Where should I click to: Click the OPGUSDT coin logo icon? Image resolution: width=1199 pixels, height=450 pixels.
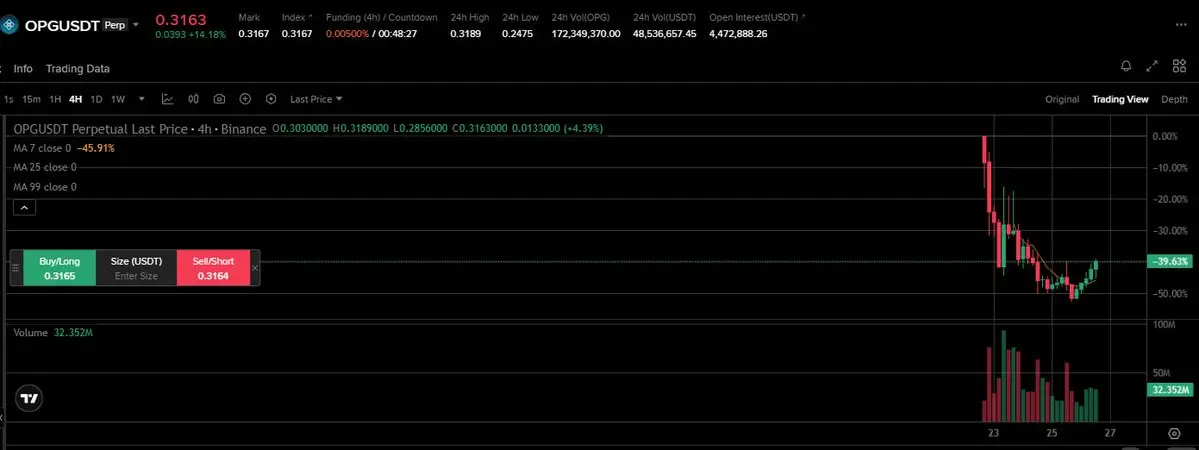click(9, 25)
